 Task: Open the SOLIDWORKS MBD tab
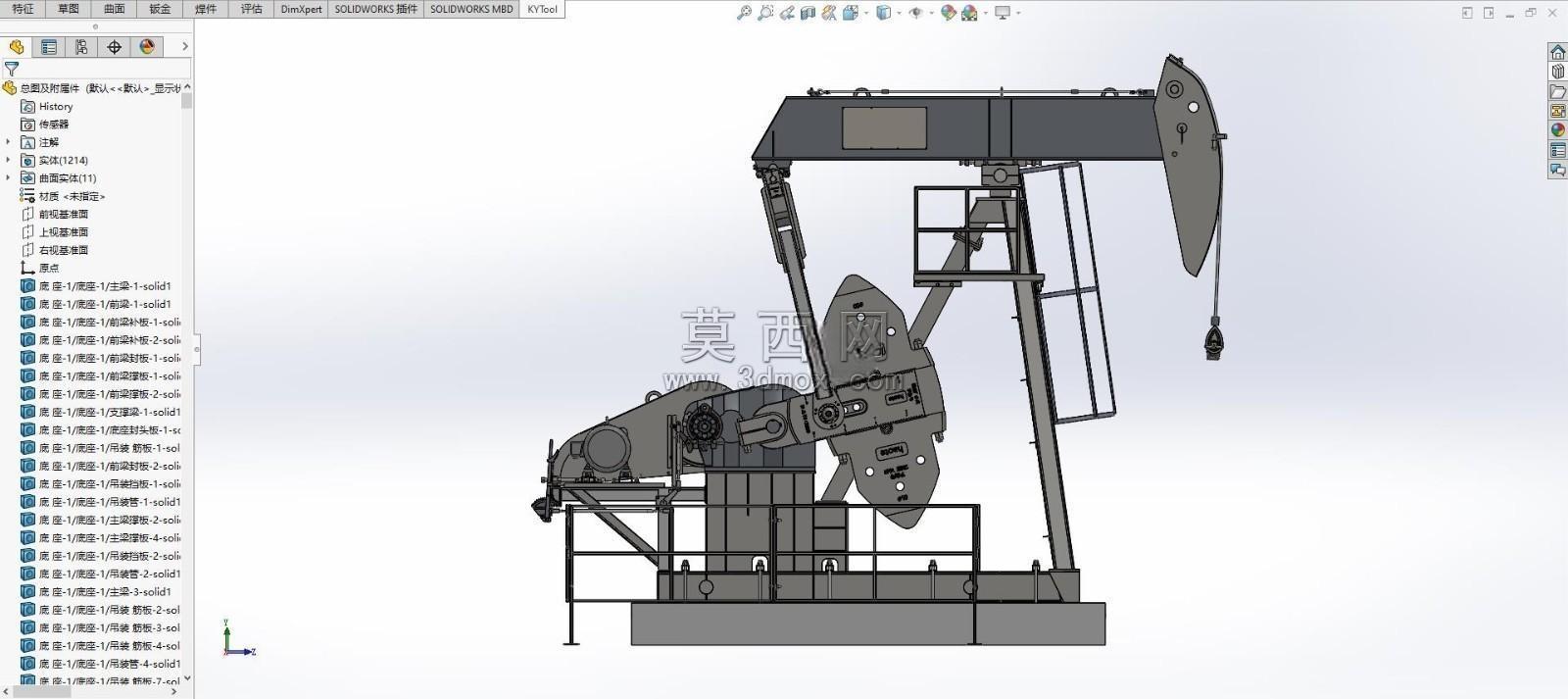471,9
